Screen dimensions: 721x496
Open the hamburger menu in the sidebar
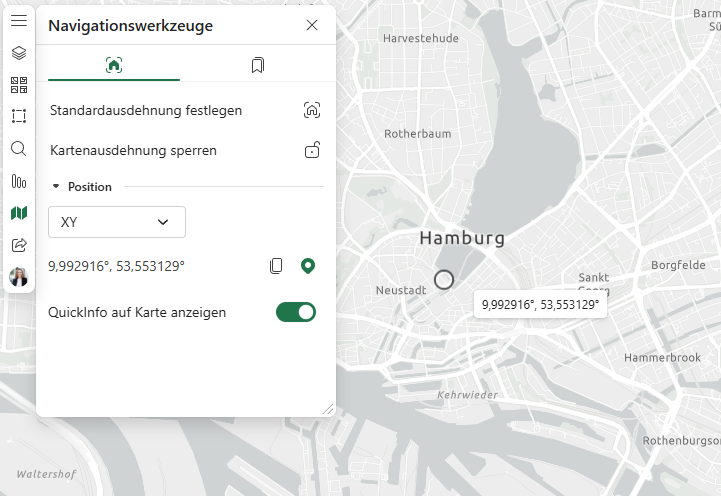tap(19, 21)
